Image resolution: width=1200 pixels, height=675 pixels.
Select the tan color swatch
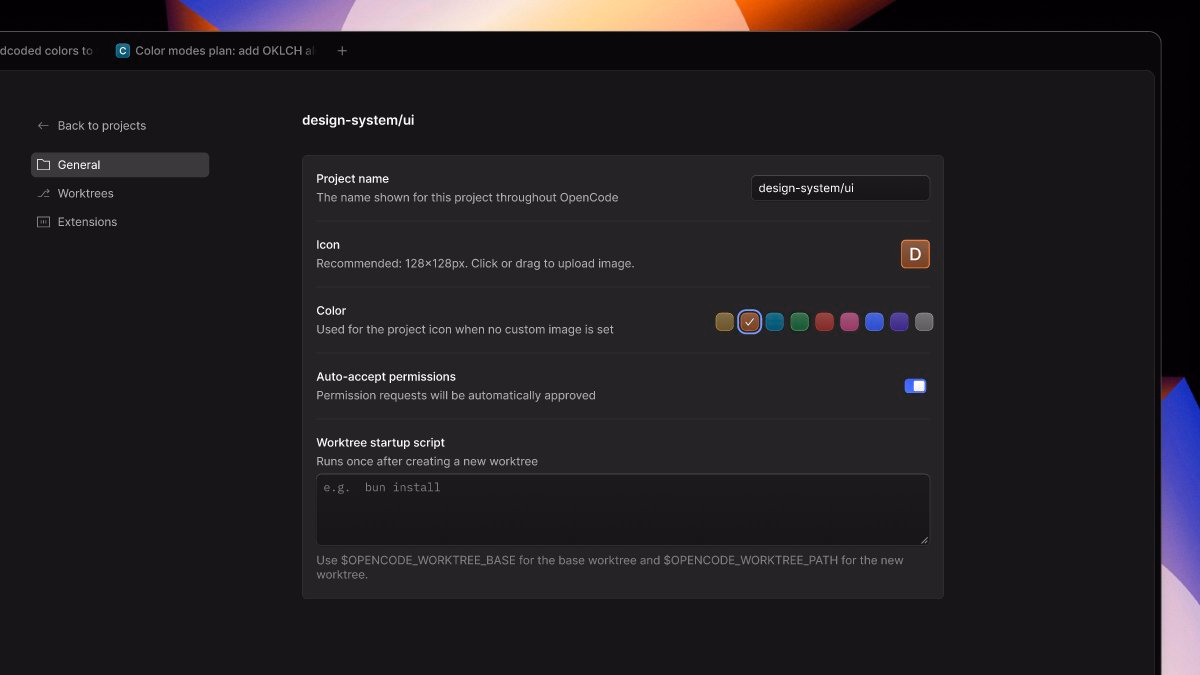pyautogui.click(x=725, y=322)
